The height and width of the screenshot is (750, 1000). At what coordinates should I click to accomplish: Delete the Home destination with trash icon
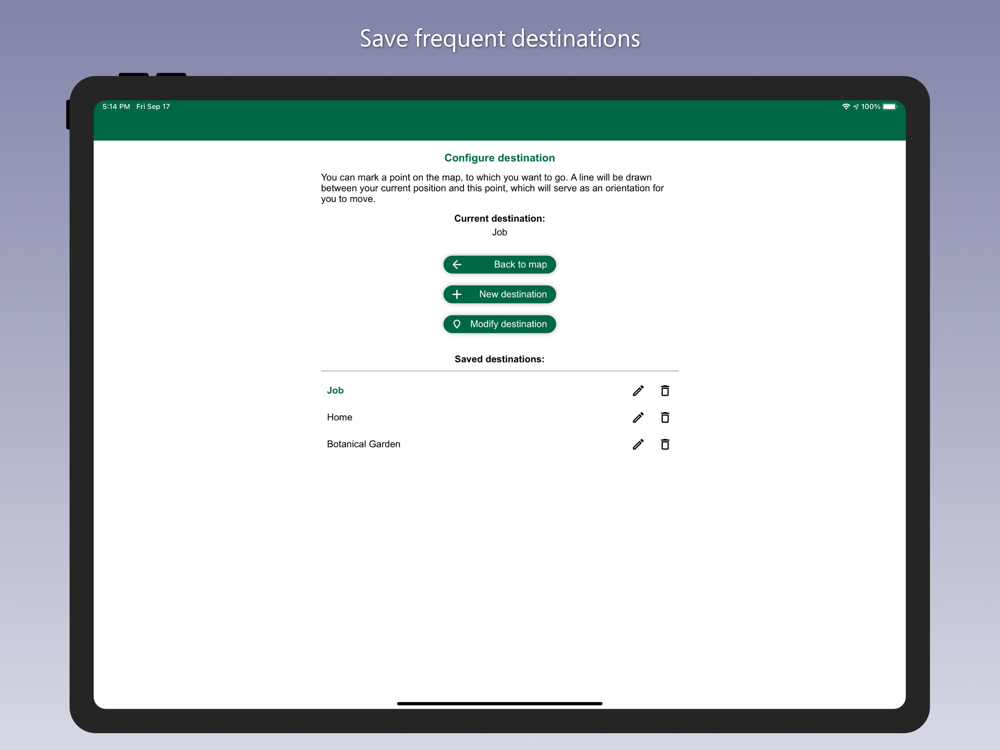(x=665, y=418)
